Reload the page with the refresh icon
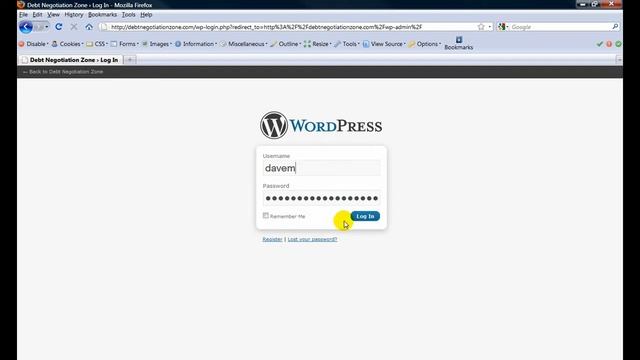The width and height of the screenshot is (640, 360). pos(59,27)
